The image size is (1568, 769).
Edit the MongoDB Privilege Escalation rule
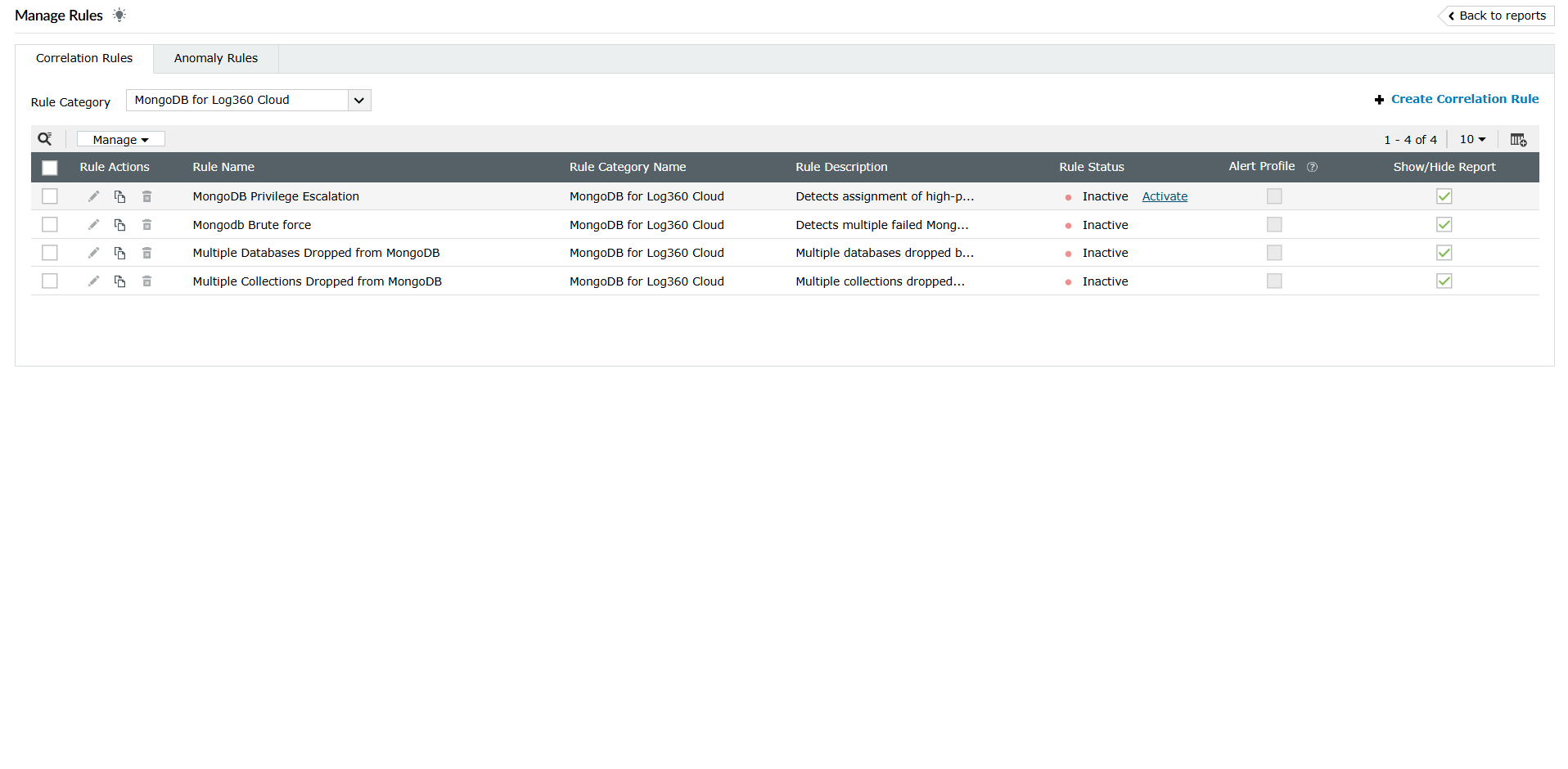93,196
